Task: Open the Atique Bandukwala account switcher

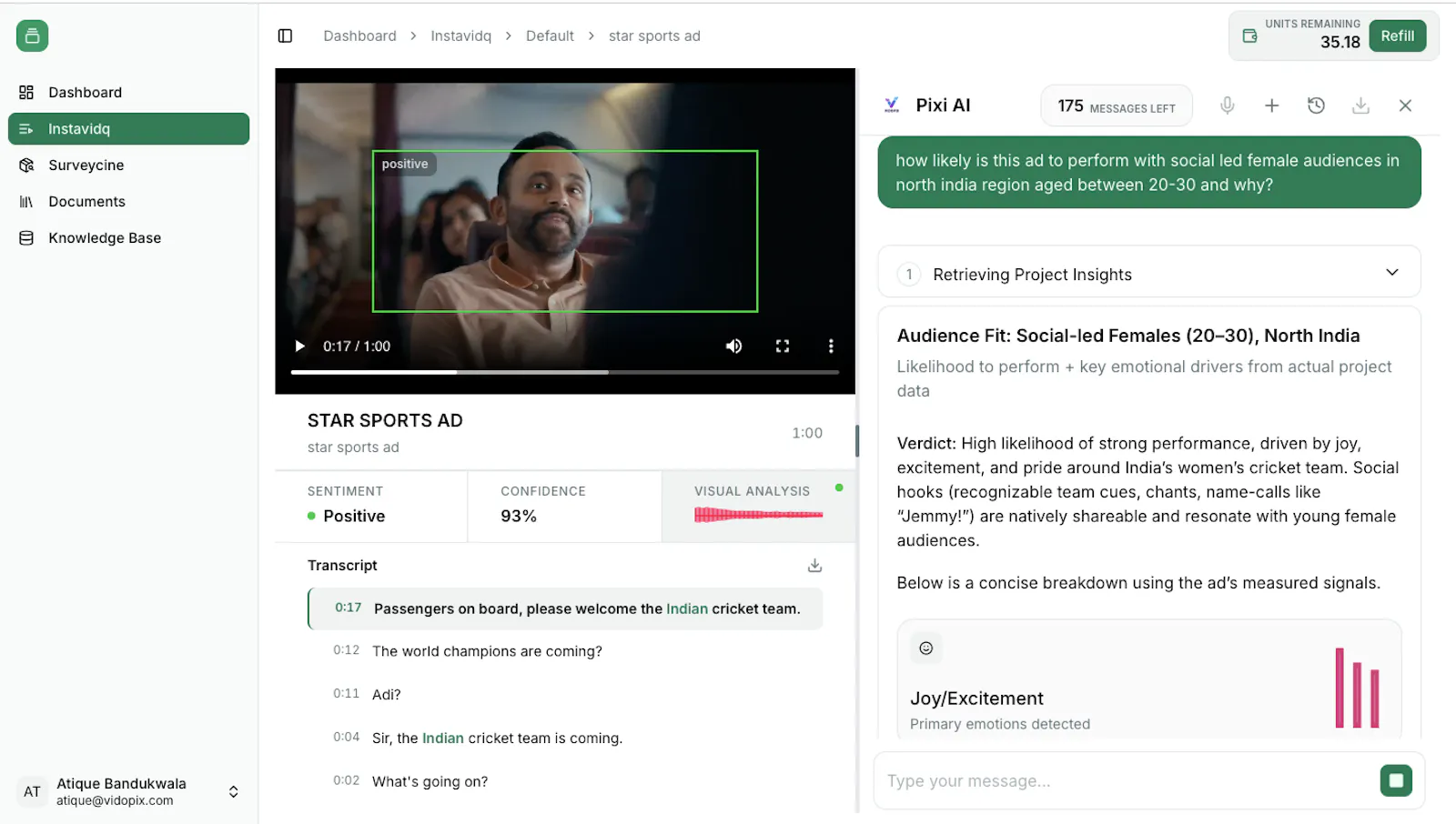Action: (128, 791)
